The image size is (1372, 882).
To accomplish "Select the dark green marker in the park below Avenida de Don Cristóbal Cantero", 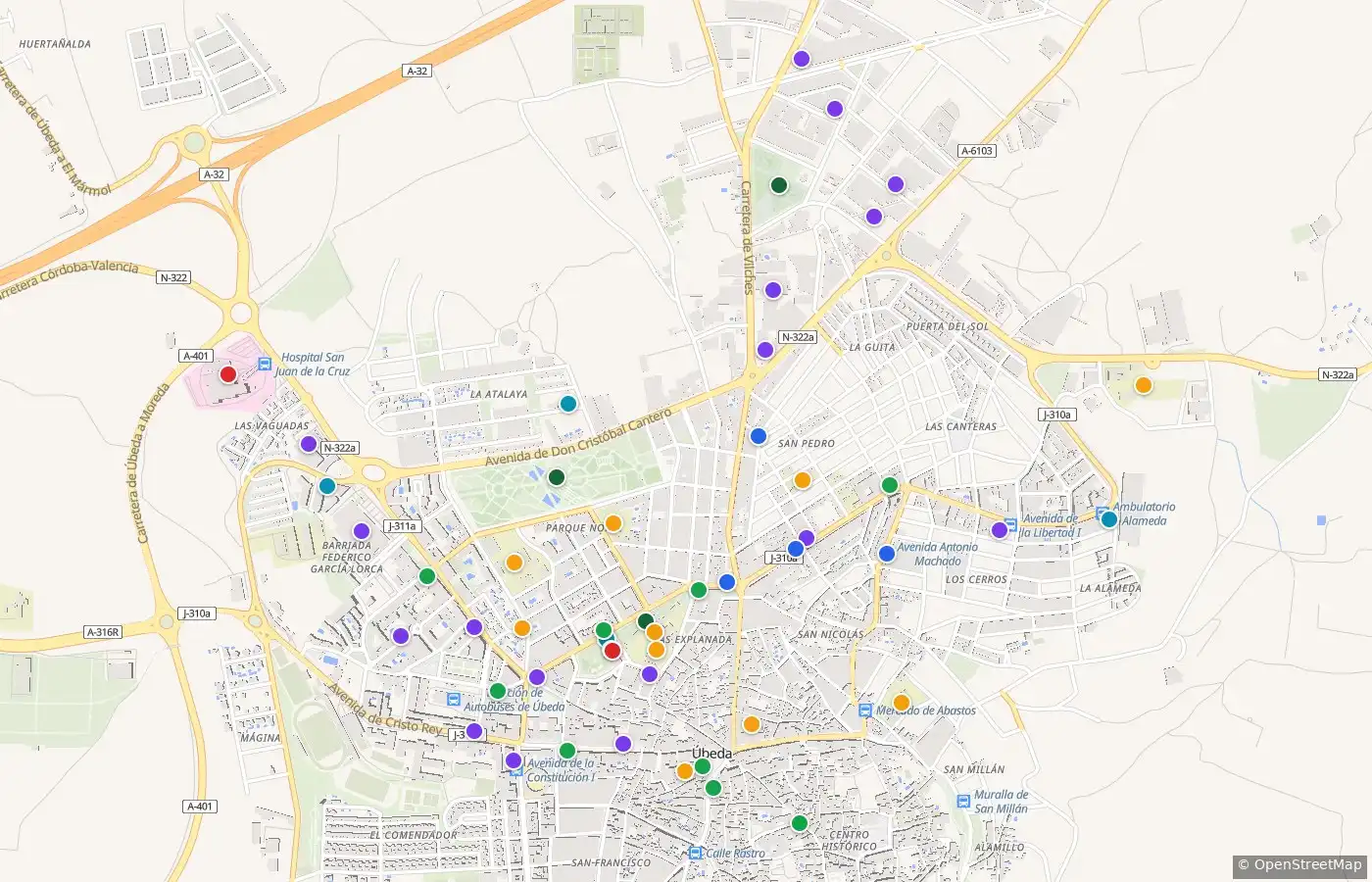I will tap(557, 477).
